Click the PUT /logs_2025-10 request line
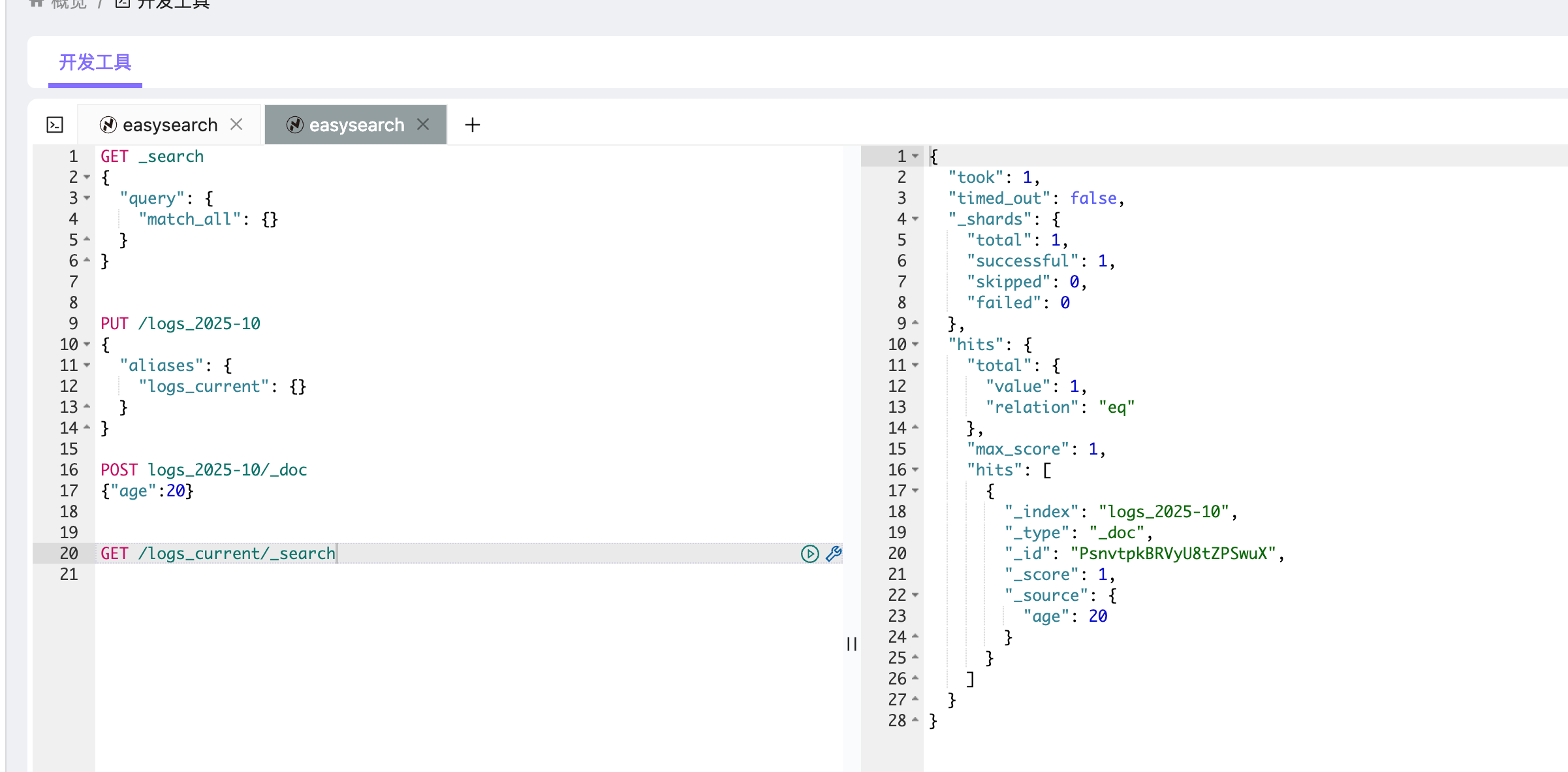Image resolution: width=1568 pixels, height=772 pixels. (x=181, y=324)
